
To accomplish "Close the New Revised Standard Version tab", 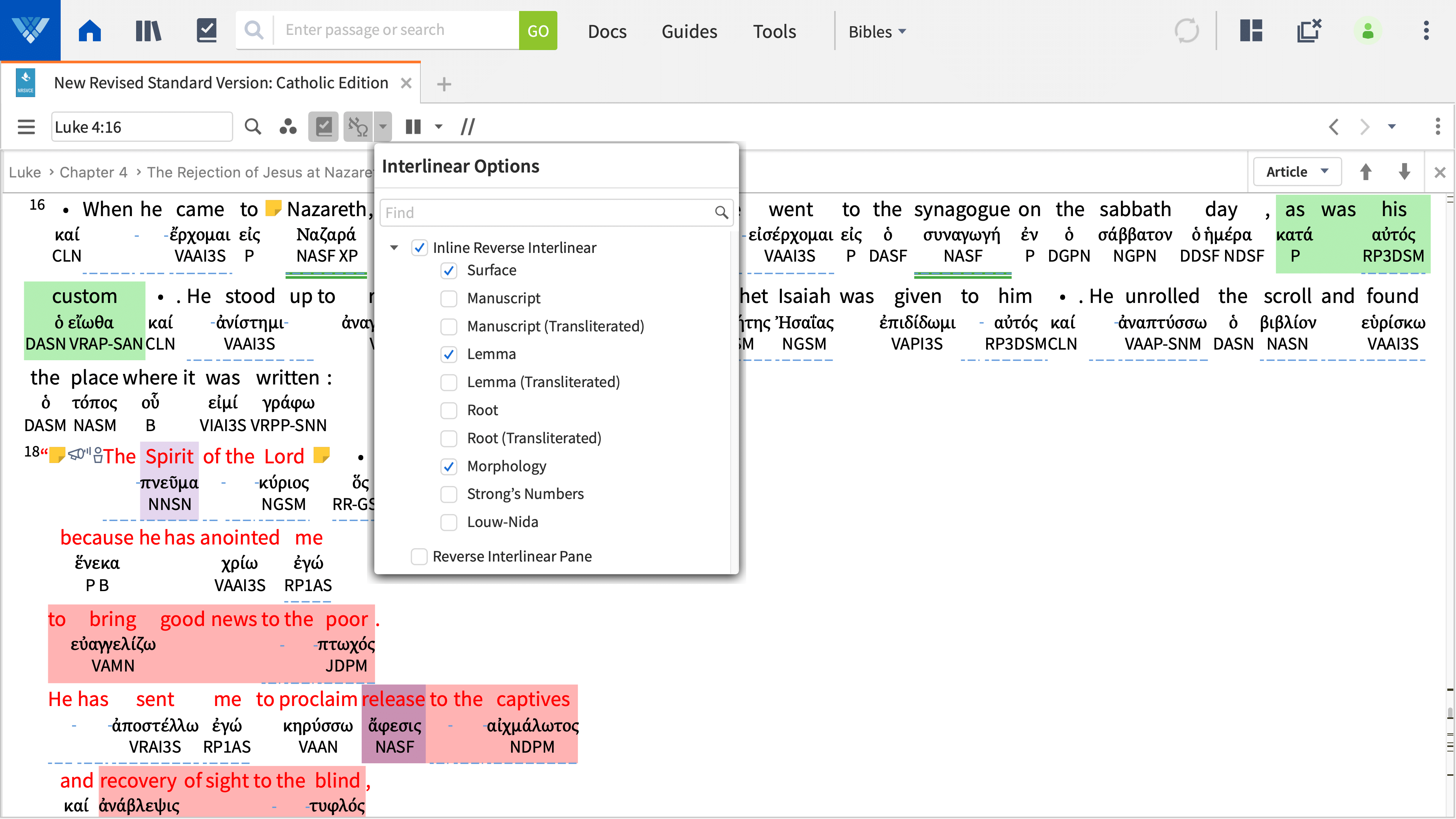I will coord(406,83).
